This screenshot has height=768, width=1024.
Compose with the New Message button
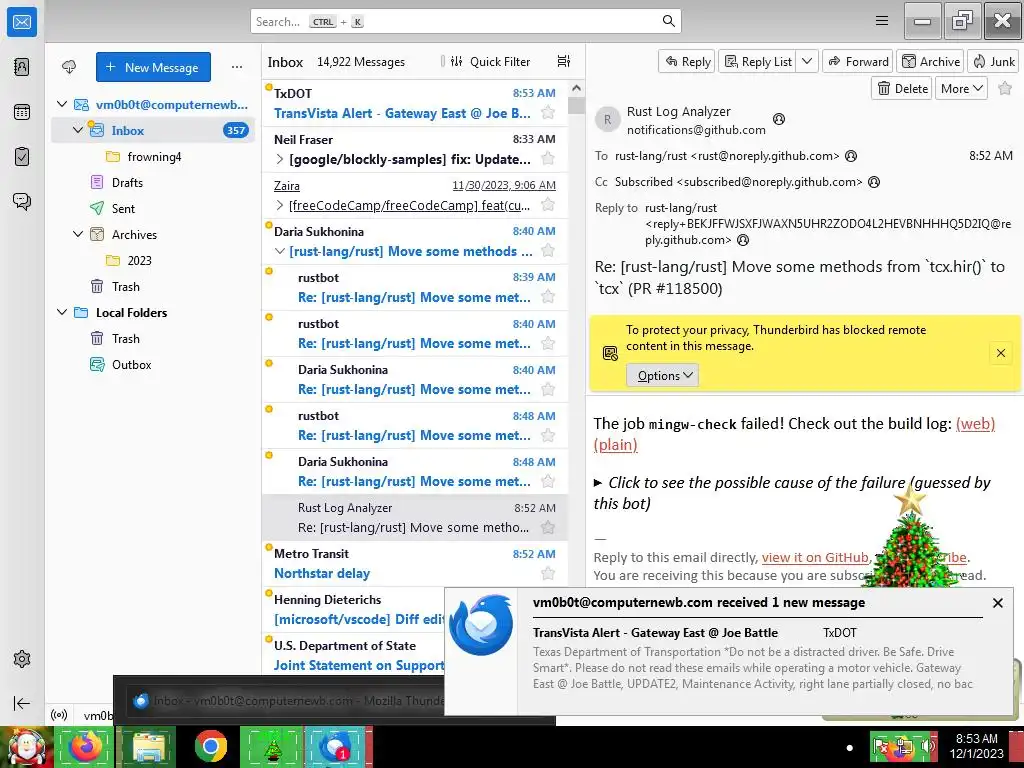coord(153,67)
